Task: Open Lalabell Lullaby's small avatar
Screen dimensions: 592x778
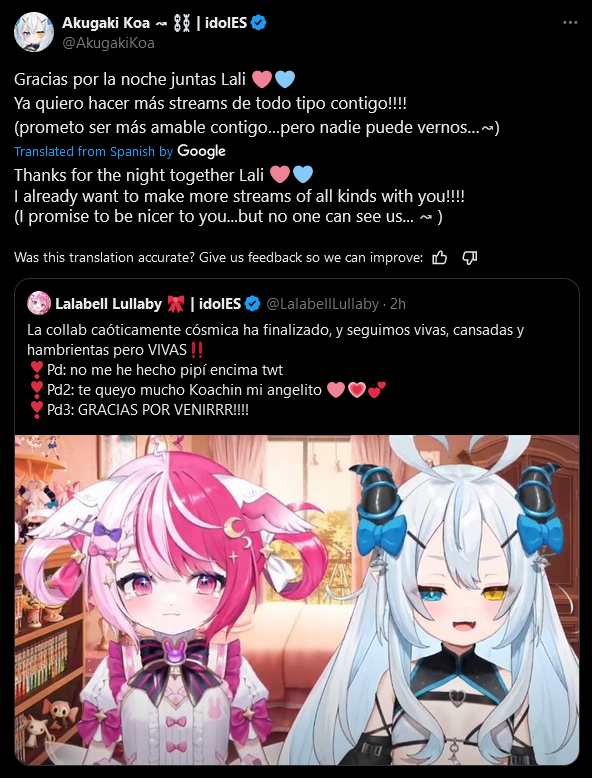Action: (x=39, y=303)
